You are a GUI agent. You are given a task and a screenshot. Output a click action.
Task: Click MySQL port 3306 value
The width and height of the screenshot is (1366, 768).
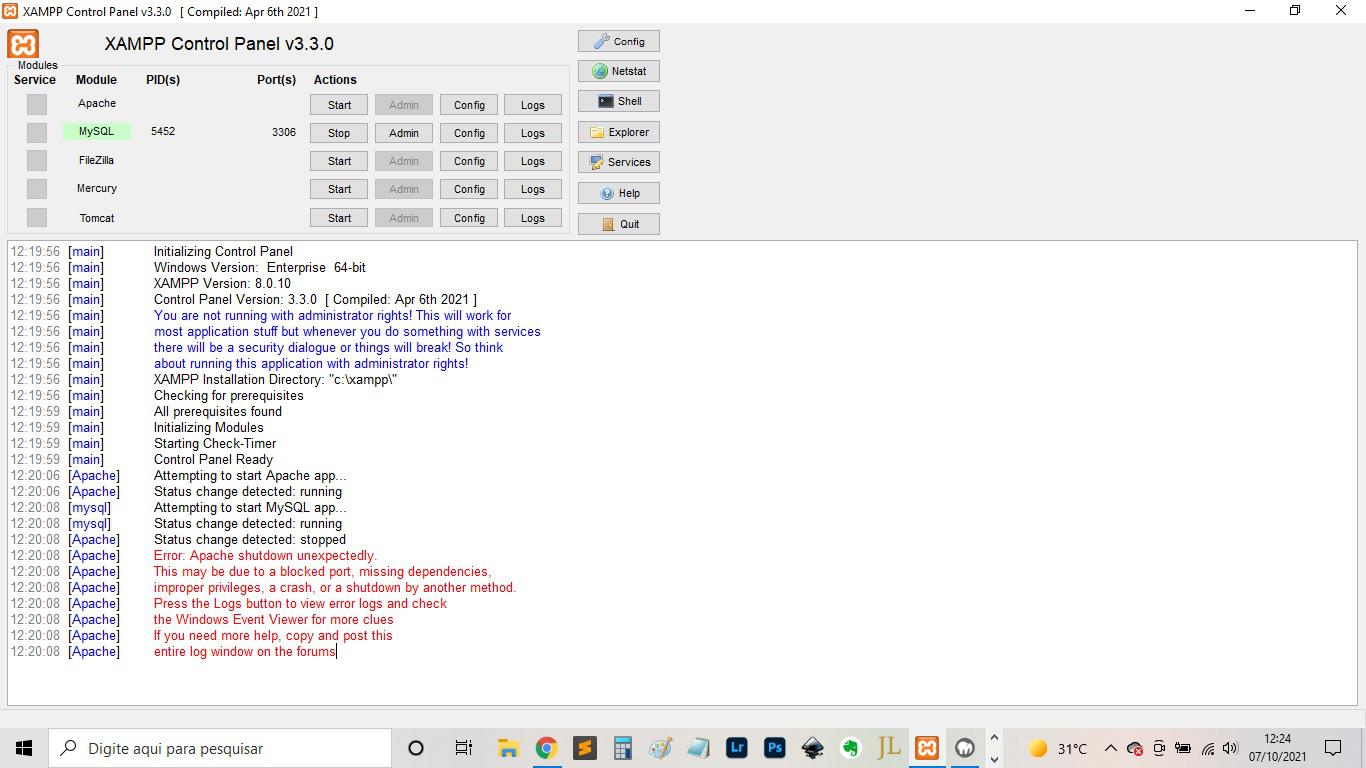[x=284, y=132]
